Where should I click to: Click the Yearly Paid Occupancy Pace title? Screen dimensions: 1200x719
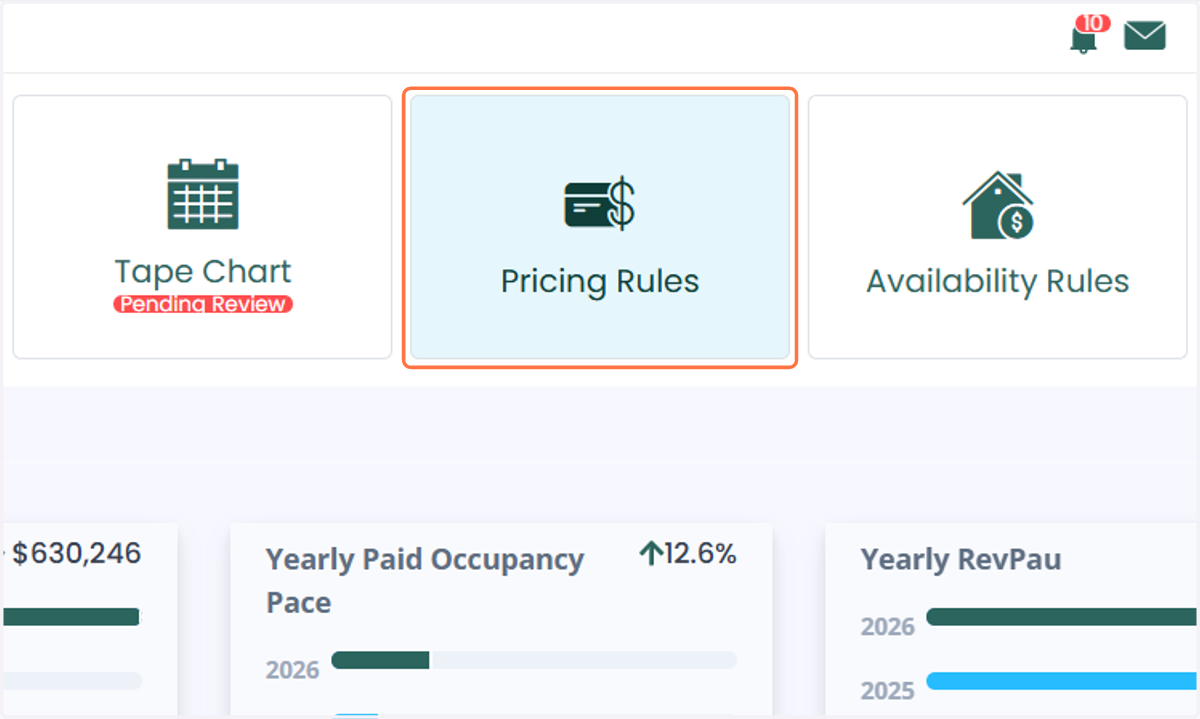click(x=425, y=581)
